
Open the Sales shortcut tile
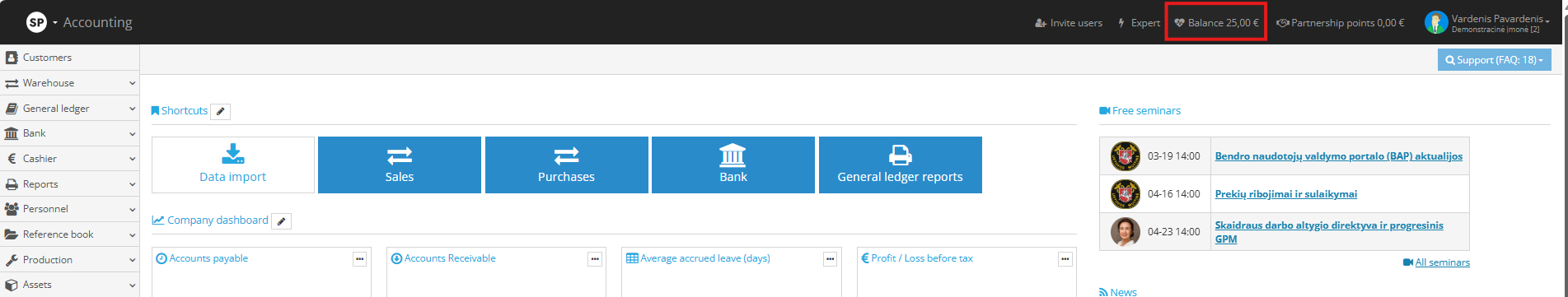click(x=400, y=165)
